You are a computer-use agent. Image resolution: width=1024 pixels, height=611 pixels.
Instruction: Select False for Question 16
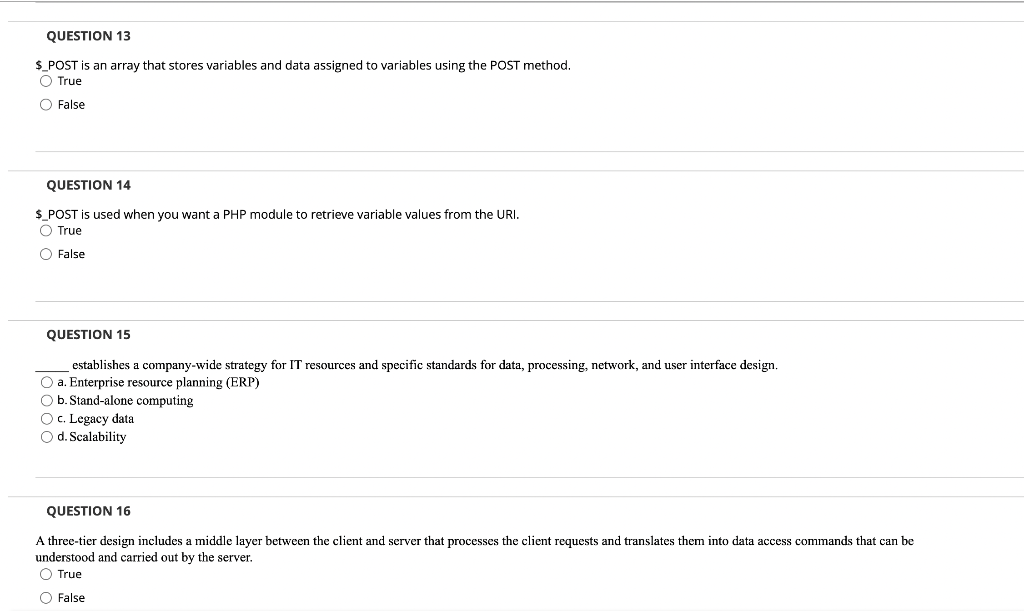[x=45, y=597]
